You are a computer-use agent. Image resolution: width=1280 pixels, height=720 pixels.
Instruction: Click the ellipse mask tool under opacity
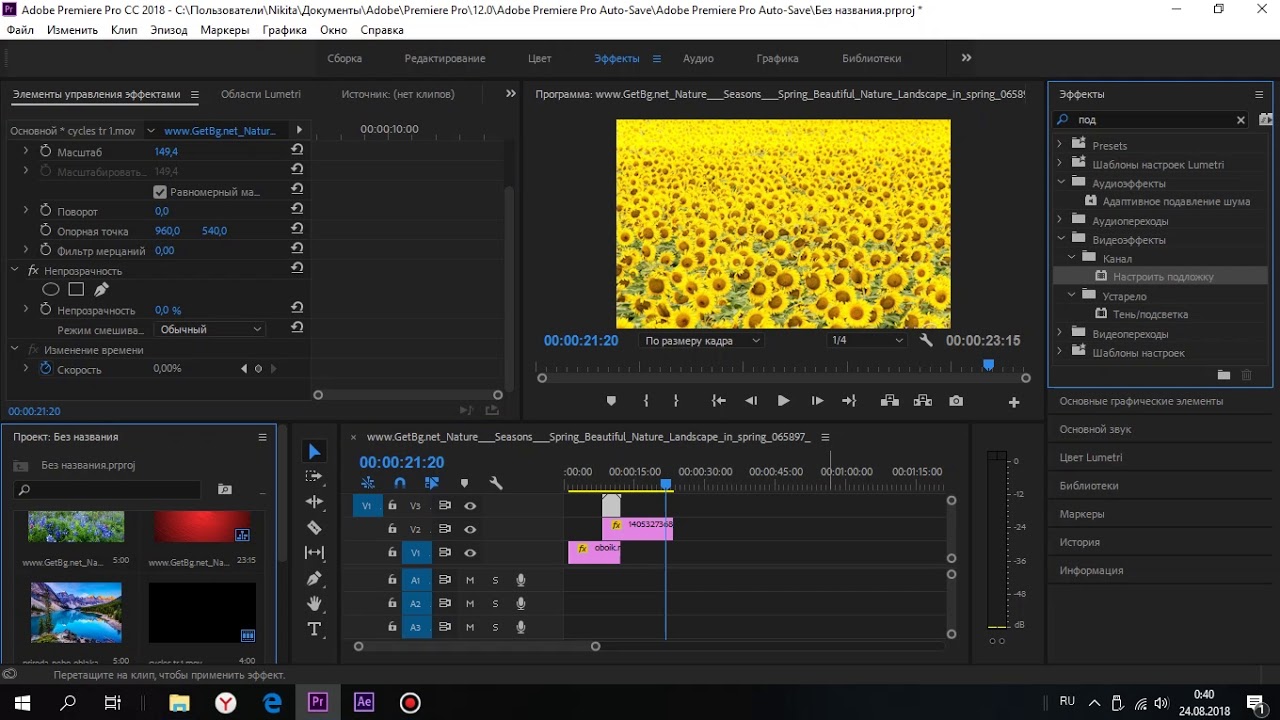[50, 290]
